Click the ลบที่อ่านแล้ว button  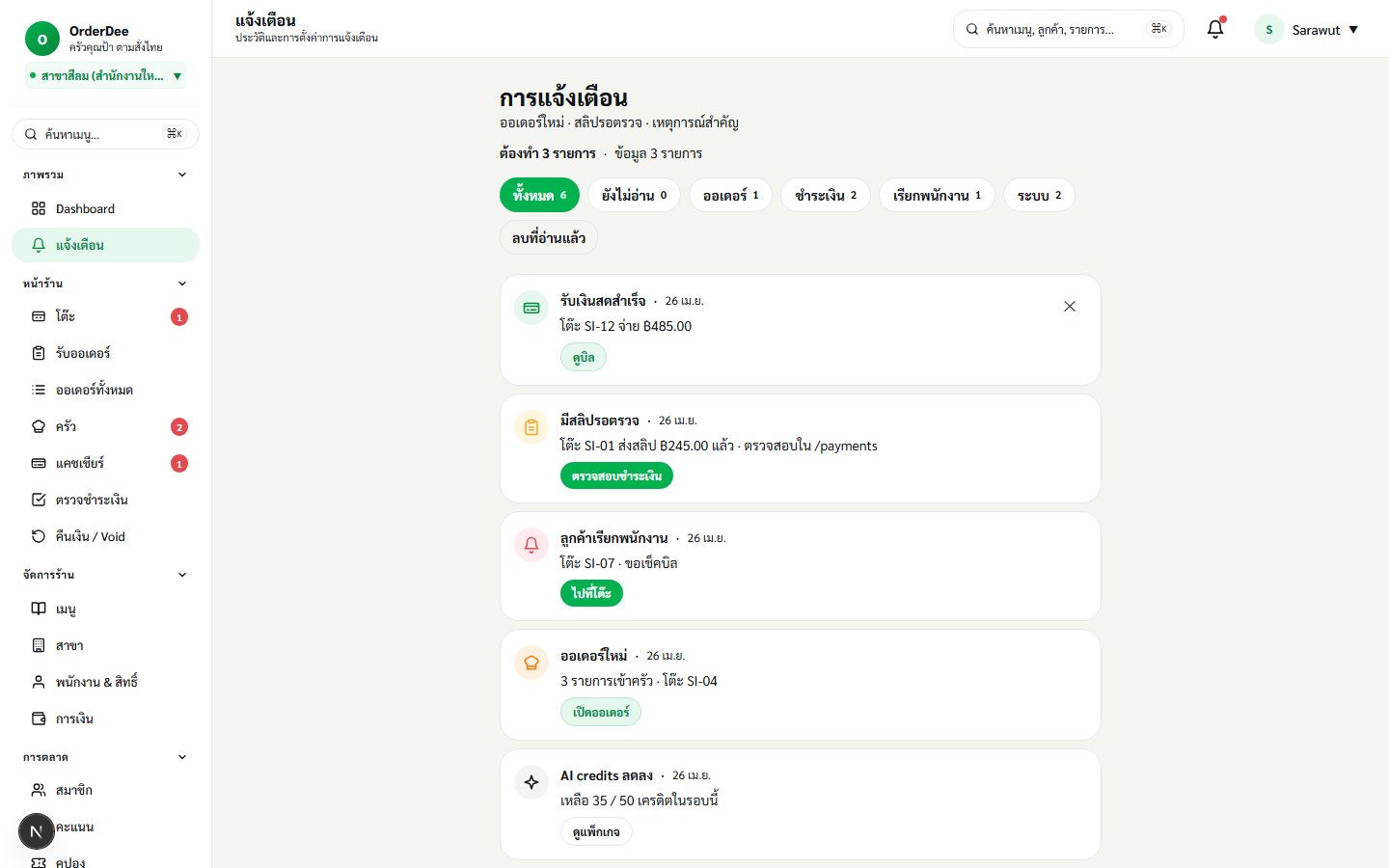549,237
